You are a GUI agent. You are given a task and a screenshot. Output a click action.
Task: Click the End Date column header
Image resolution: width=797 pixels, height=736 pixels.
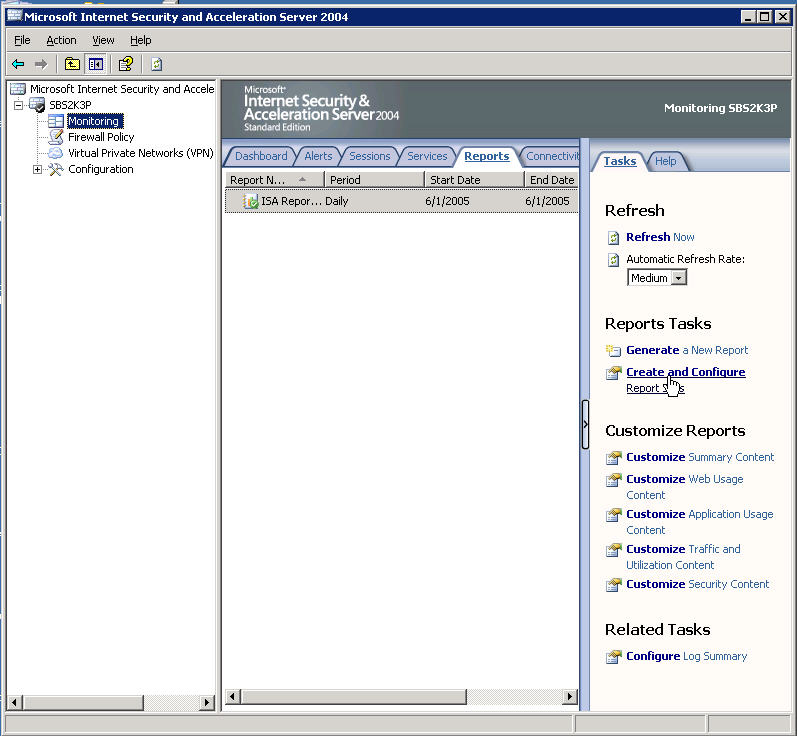click(x=552, y=179)
